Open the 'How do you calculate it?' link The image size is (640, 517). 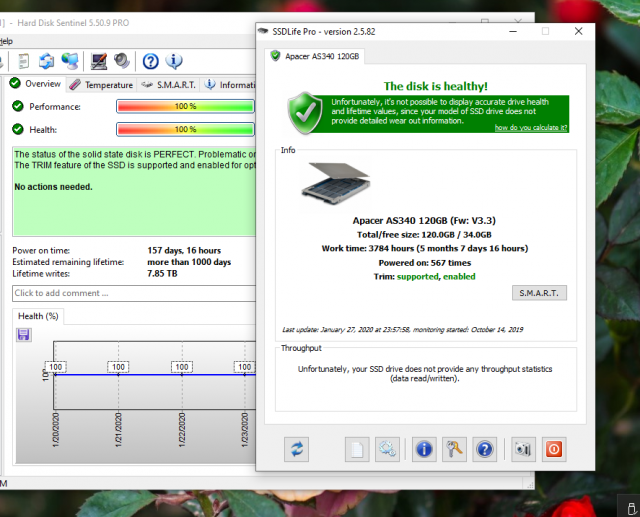coord(530,128)
